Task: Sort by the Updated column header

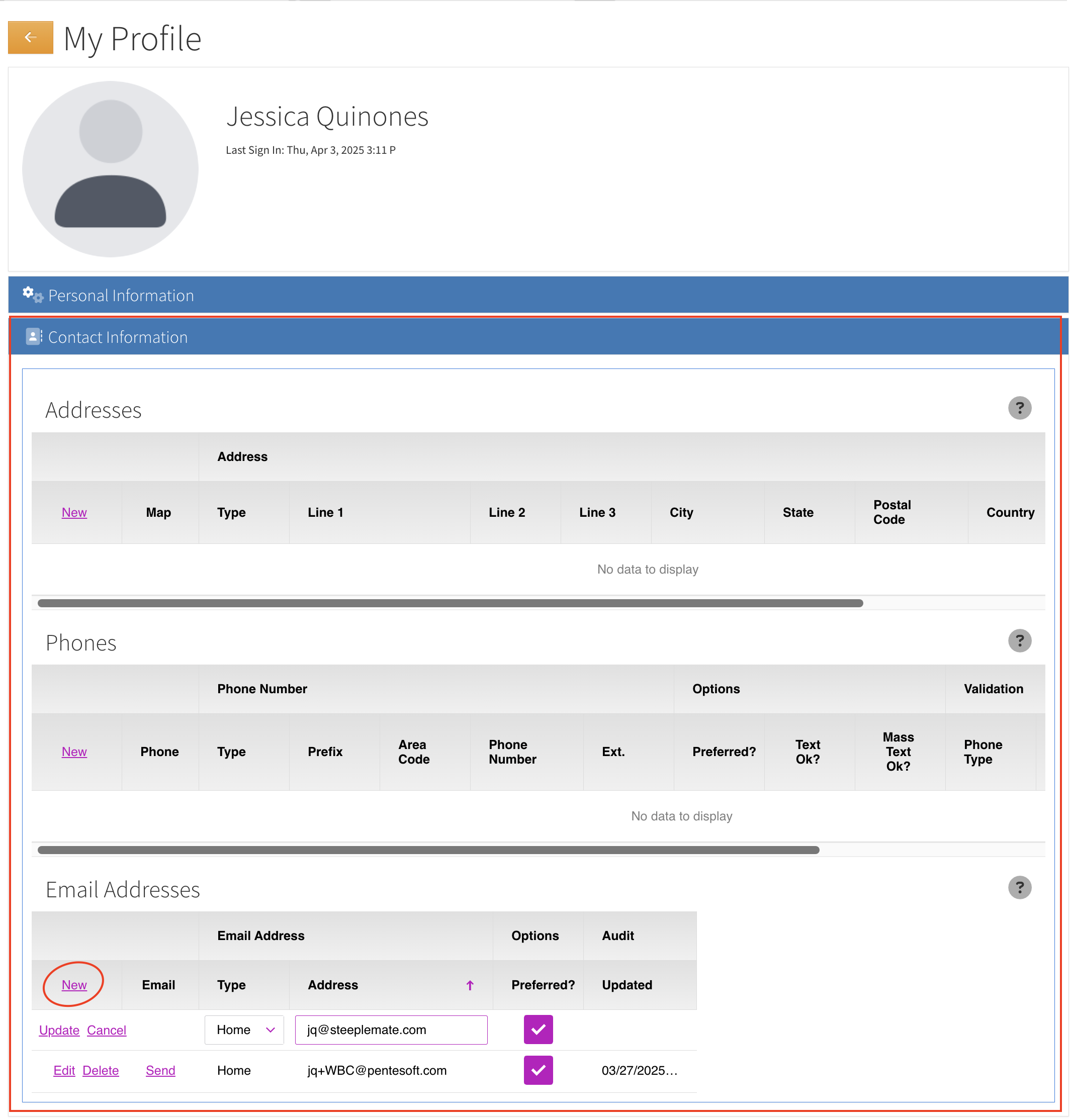Action: [x=640, y=985]
